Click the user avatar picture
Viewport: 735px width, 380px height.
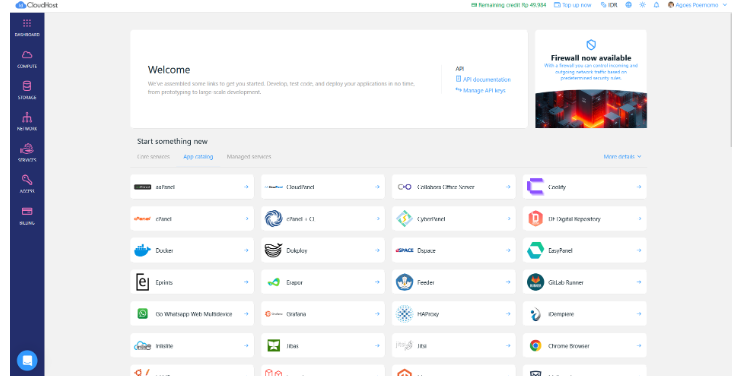coord(671,5)
